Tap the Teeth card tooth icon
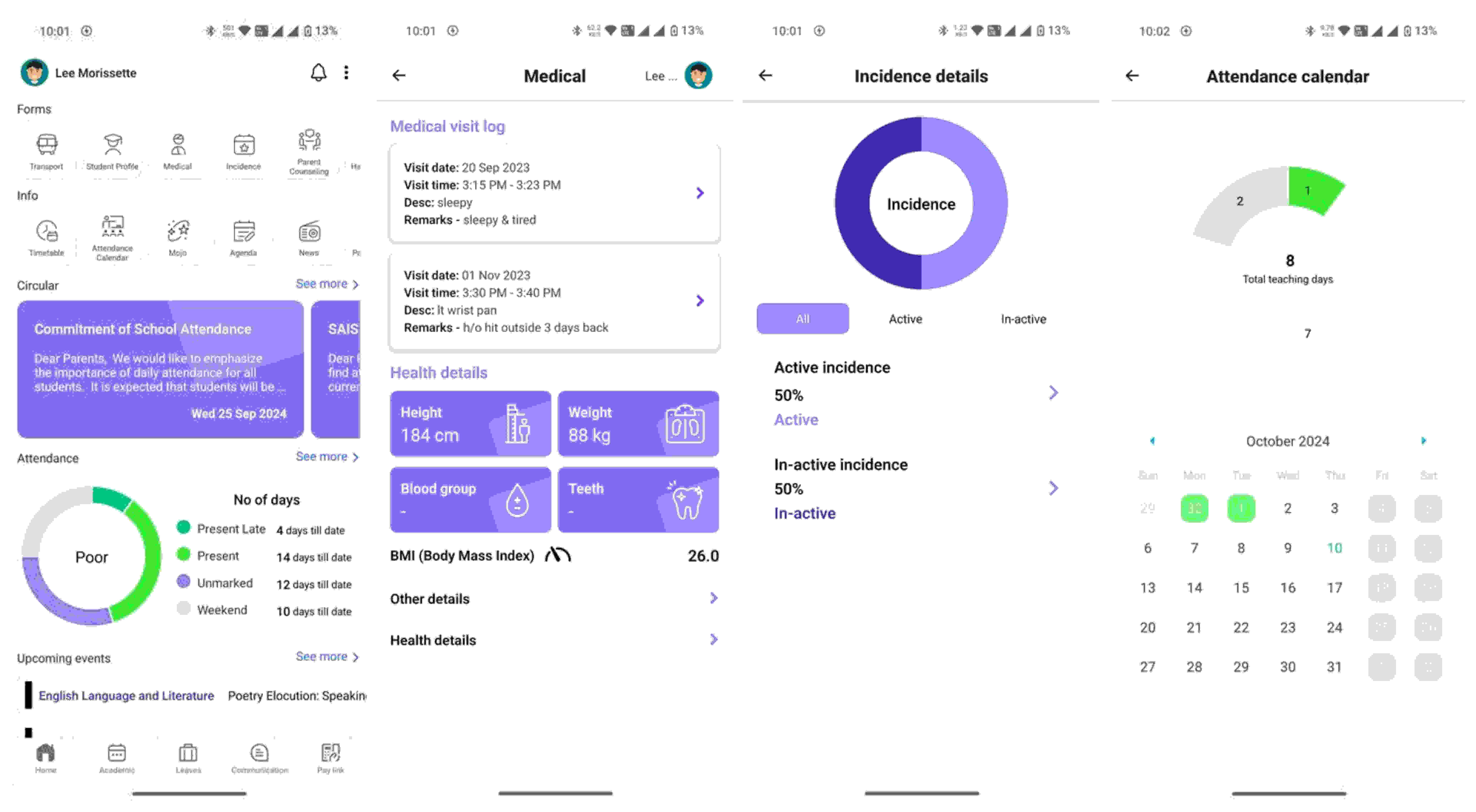Image resolution: width=1476 pixels, height=812 pixels. click(x=686, y=500)
